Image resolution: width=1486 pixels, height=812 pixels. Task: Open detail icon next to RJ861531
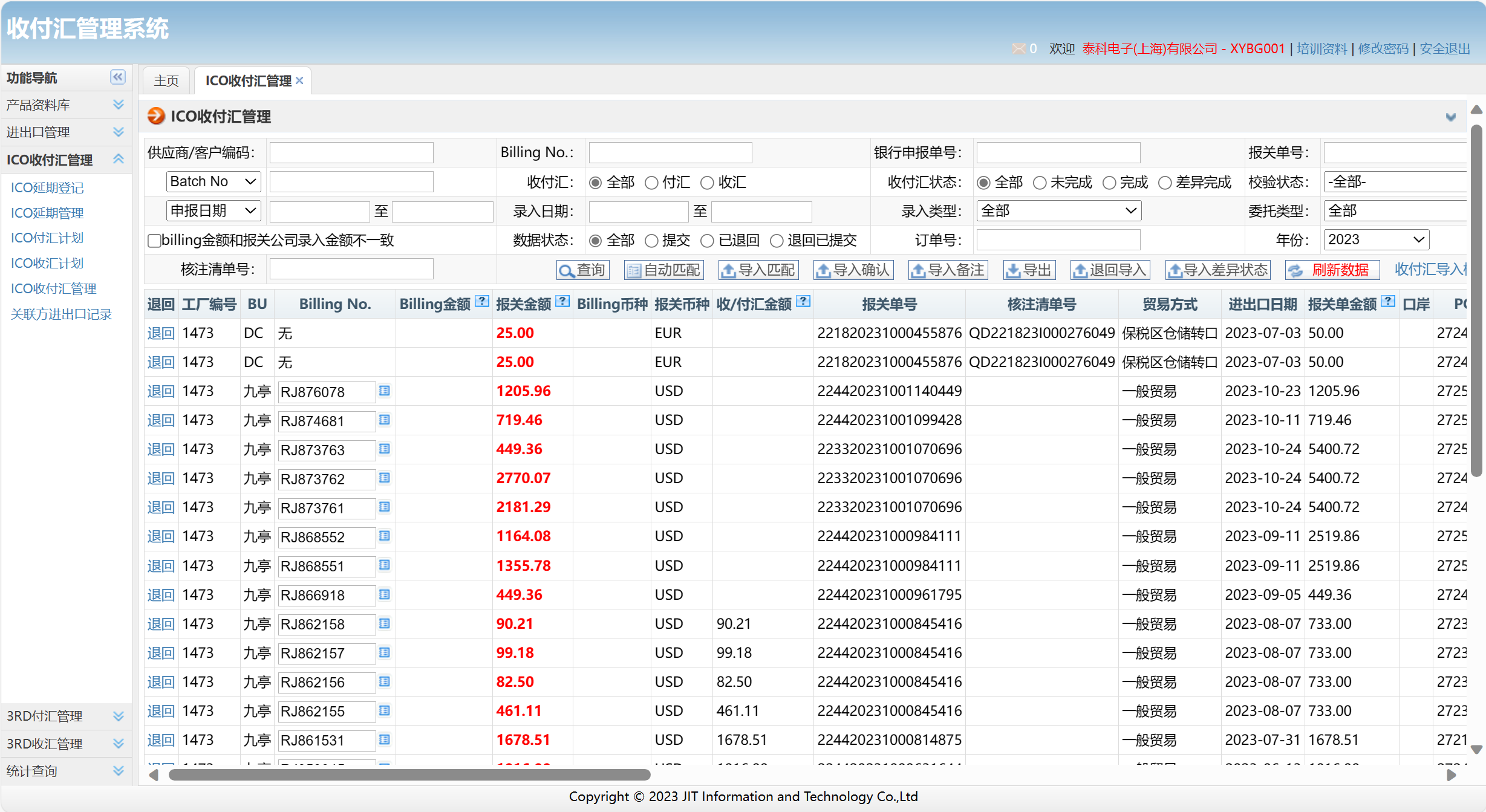pos(384,740)
